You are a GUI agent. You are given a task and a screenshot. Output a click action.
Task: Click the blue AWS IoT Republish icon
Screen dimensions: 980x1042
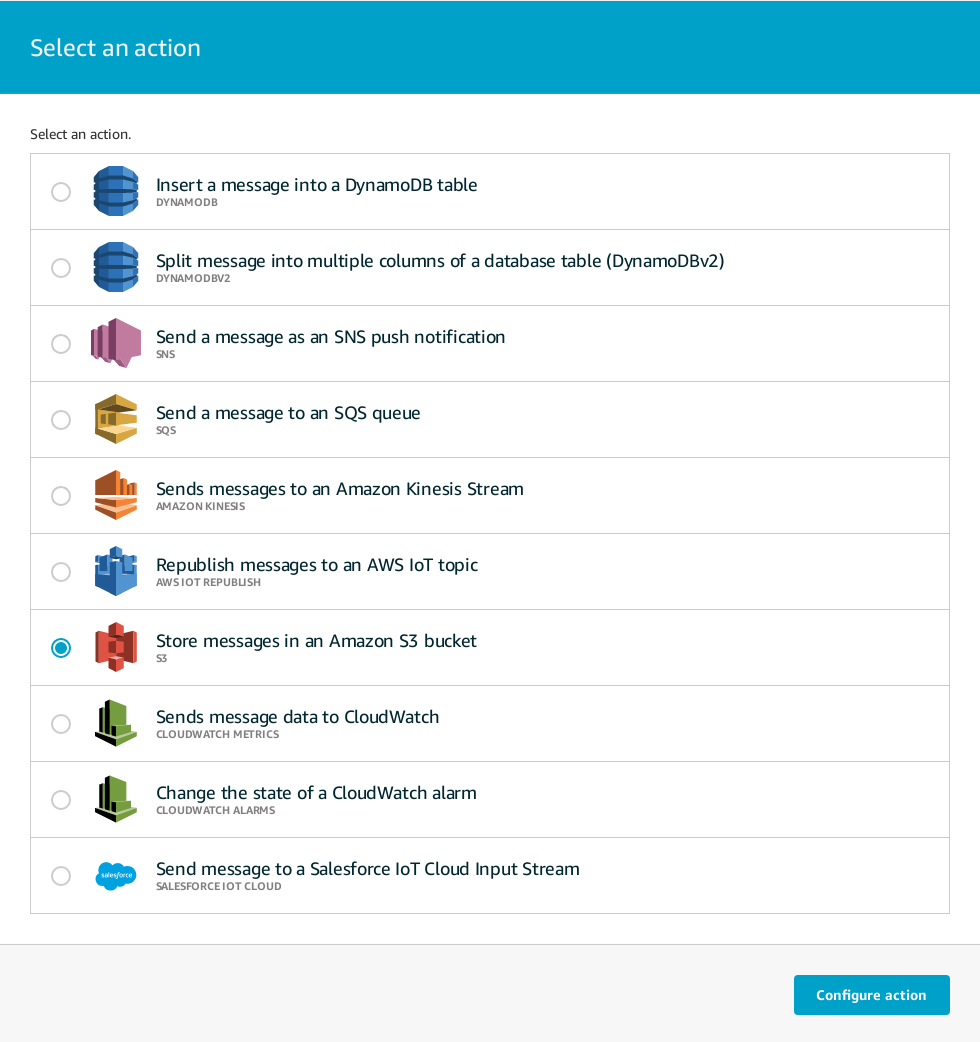[x=116, y=571]
